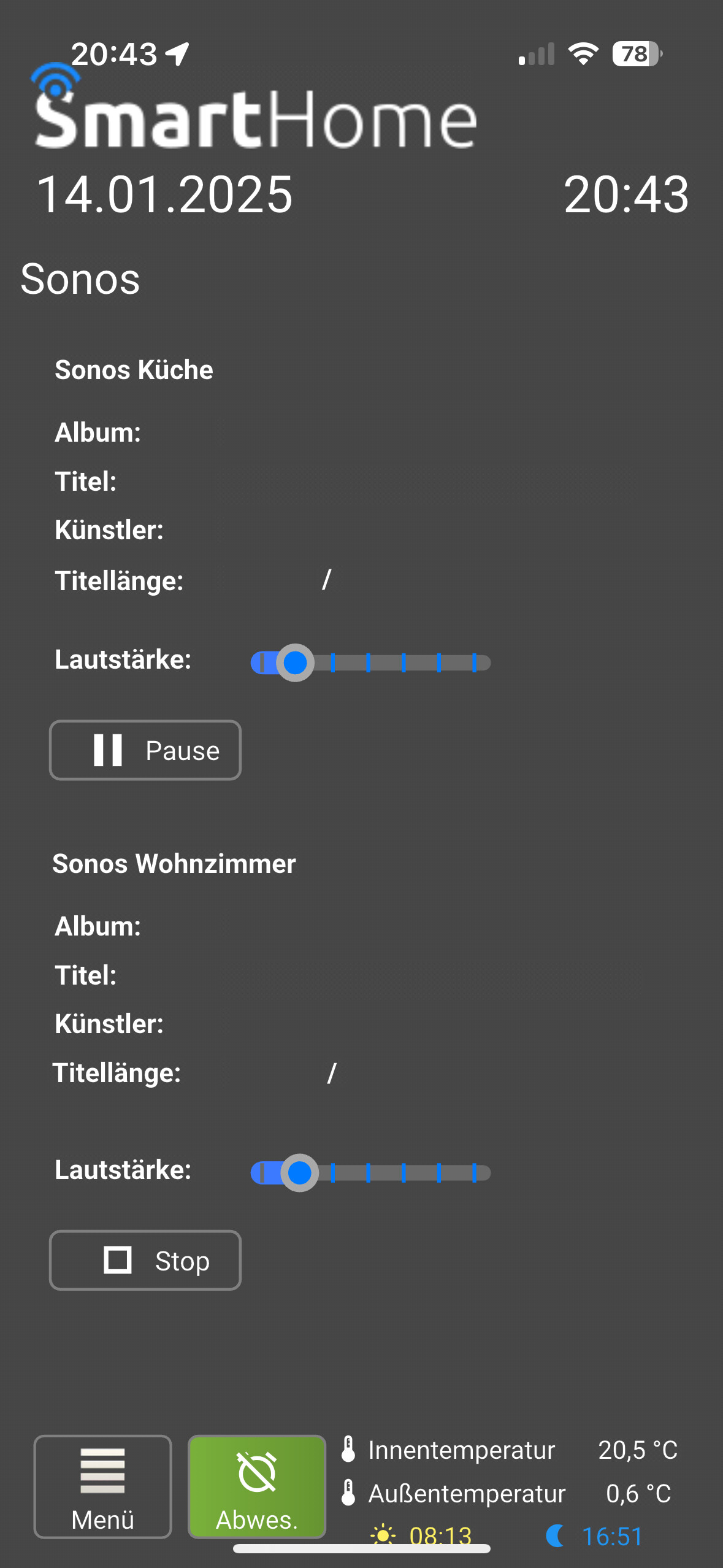Image resolution: width=723 pixels, height=1568 pixels.
Task: Tap the location arrow in status bar
Action: click(177, 54)
